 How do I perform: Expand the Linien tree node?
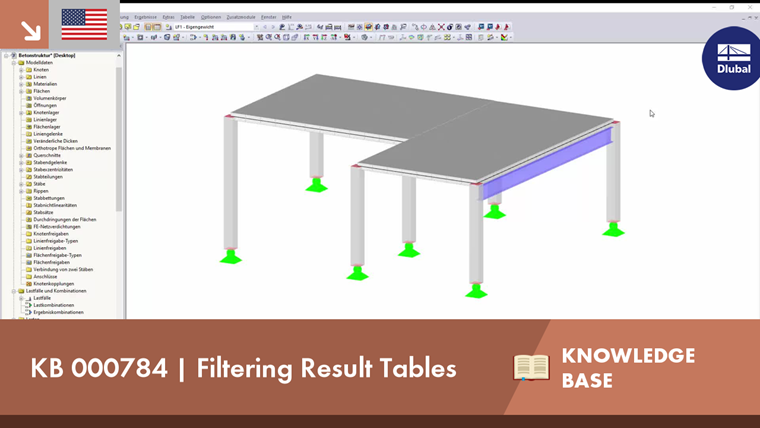[21, 77]
